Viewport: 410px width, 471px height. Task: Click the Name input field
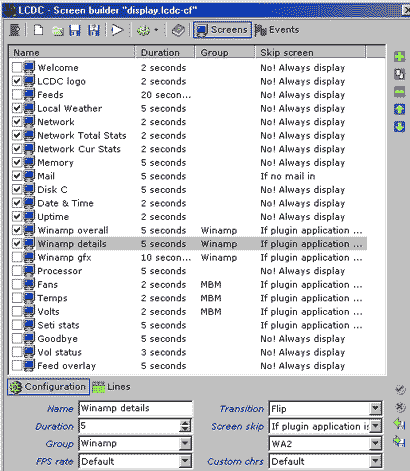[136, 408]
